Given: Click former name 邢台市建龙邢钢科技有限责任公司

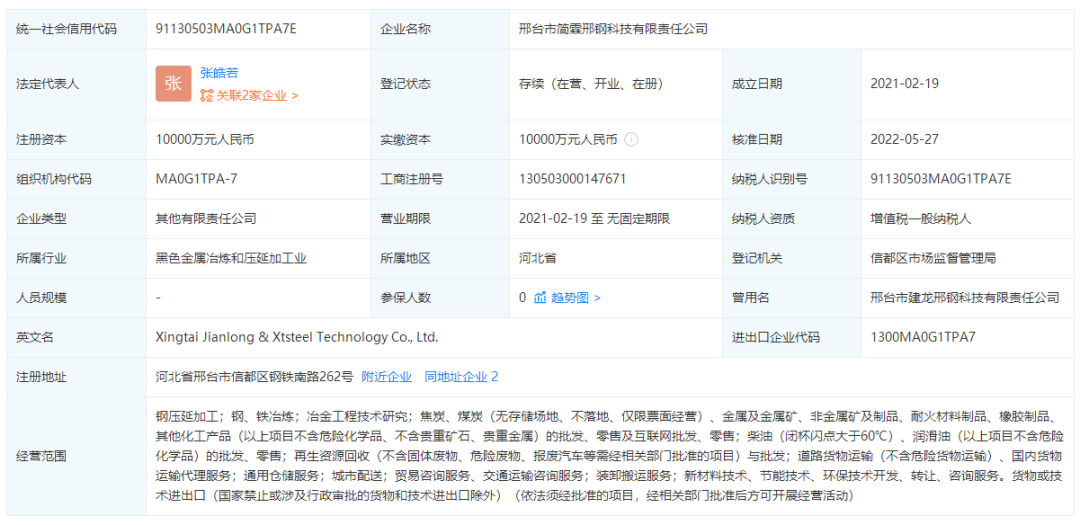Looking at the screenshot, I should point(964,297).
